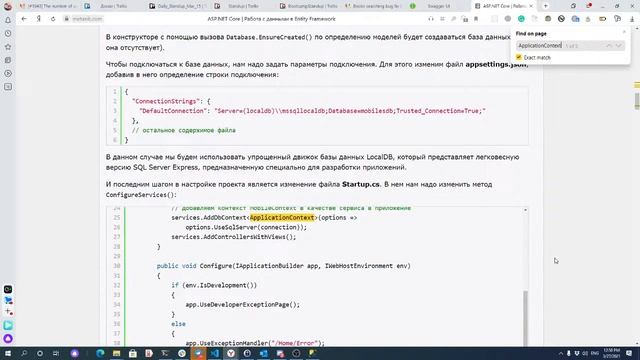Click the green circle extension icon
Viewport: 640px width, 360px height.
521,19
